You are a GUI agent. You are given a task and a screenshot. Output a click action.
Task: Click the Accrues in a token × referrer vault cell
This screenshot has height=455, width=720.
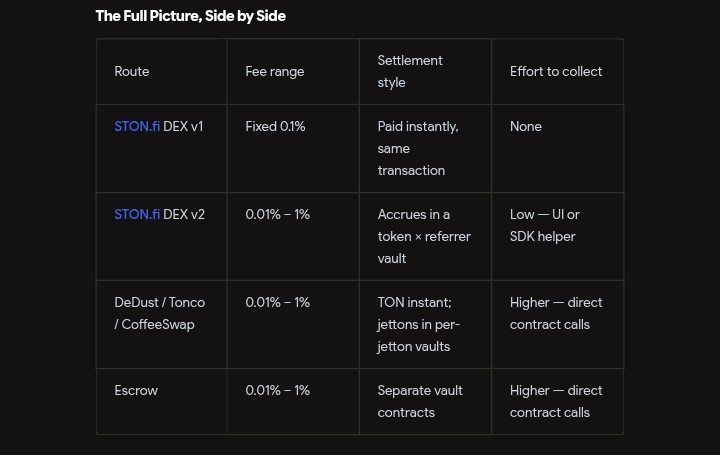pyautogui.click(x=424, y=236)
